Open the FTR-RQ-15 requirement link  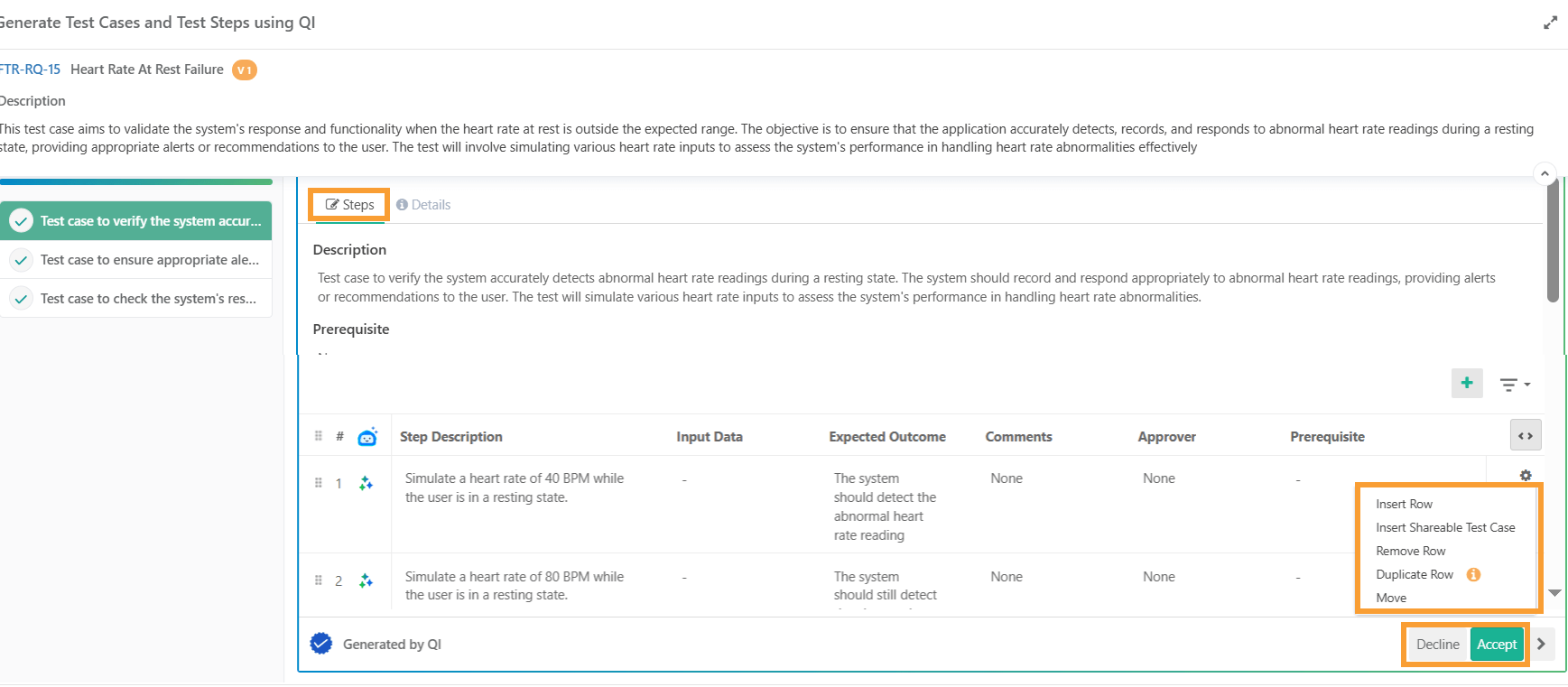[x=30, y=70]
